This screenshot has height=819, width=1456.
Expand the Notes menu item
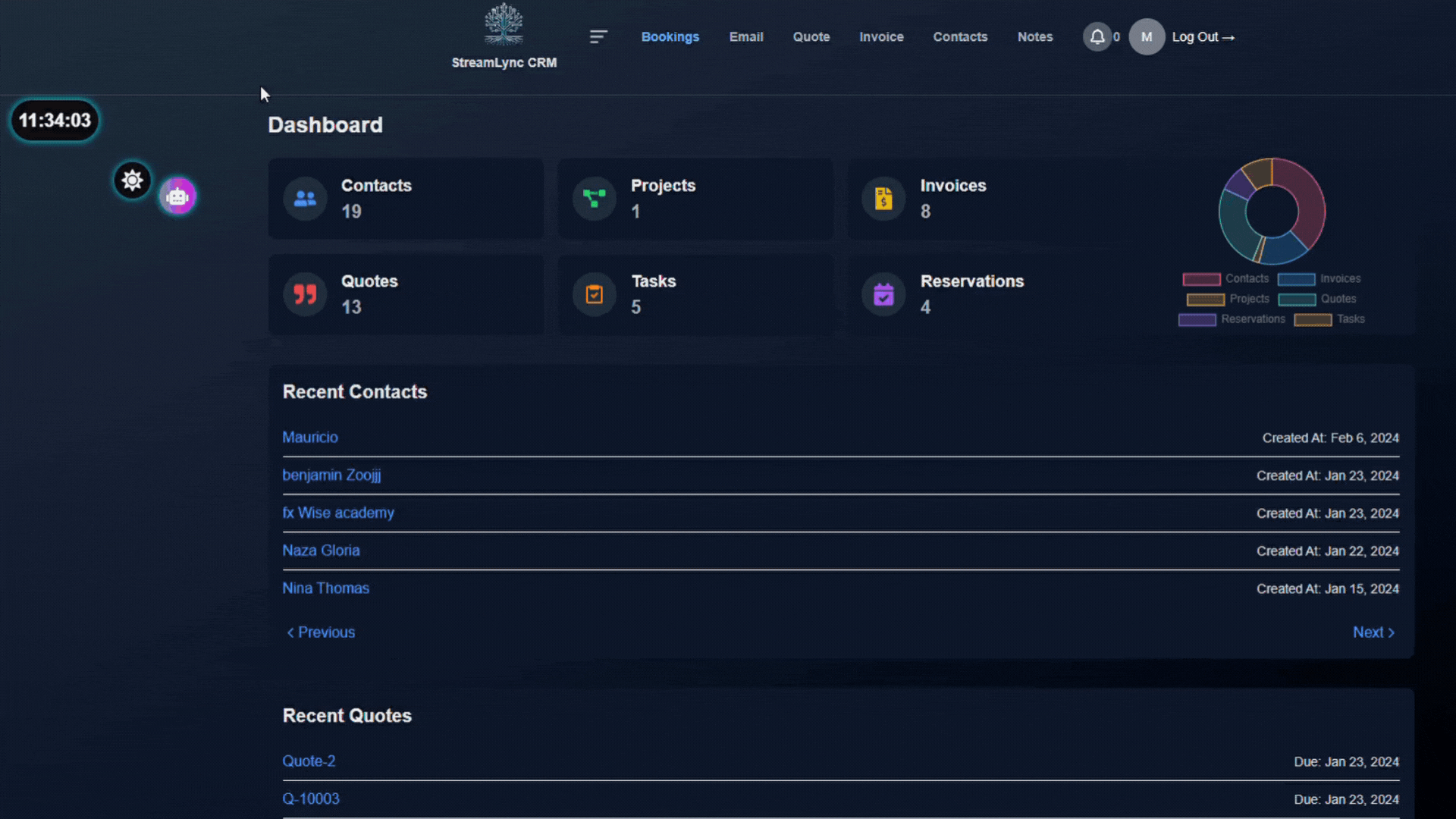(x=1035, y=36)
